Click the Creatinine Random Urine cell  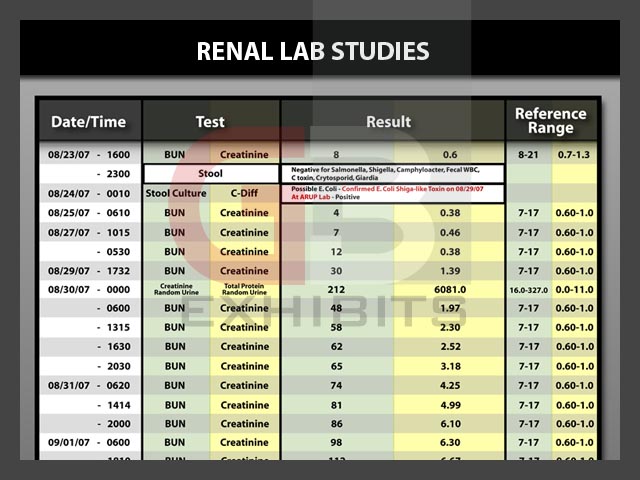[x=175, y=289]
